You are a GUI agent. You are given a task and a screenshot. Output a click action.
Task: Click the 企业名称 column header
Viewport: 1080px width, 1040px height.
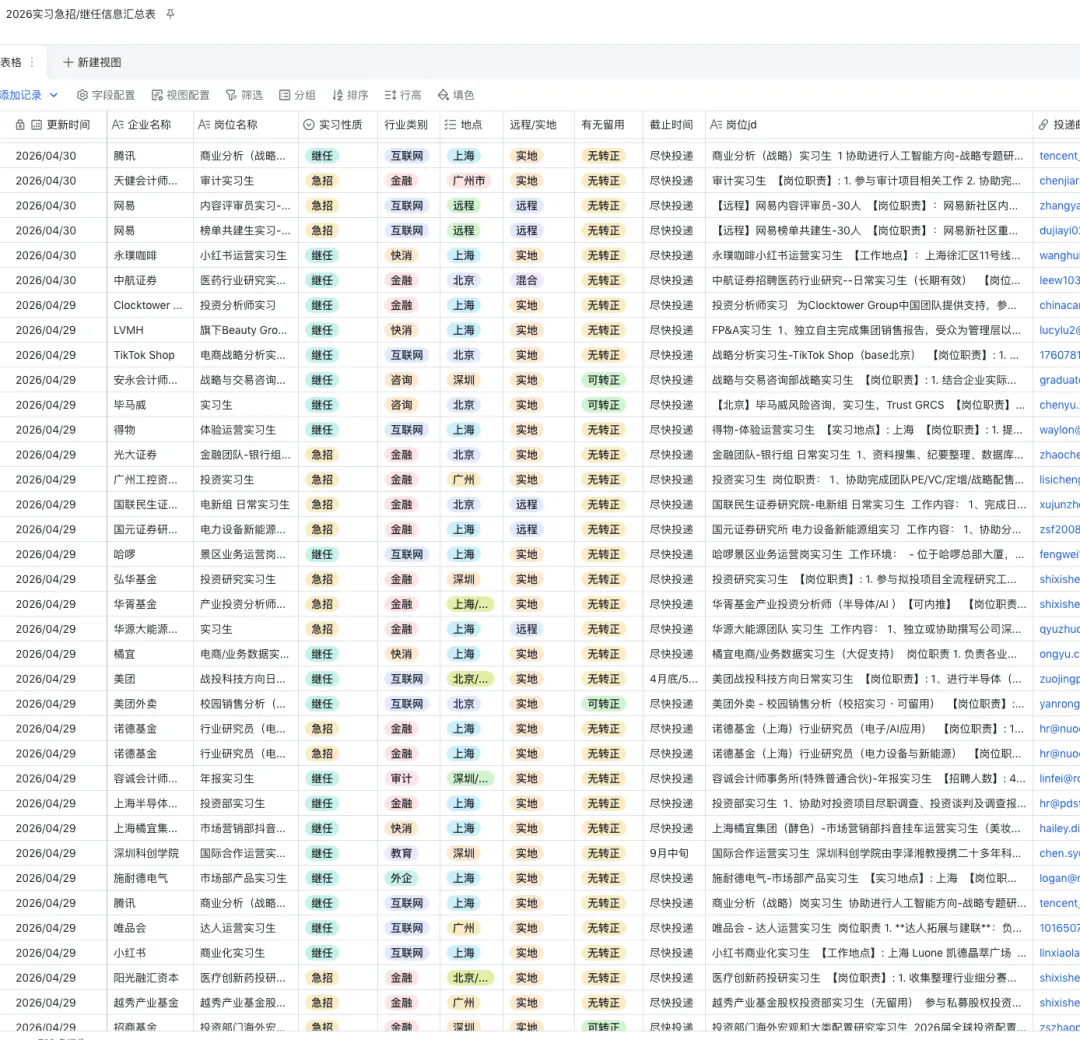click(x=149, y=125)
